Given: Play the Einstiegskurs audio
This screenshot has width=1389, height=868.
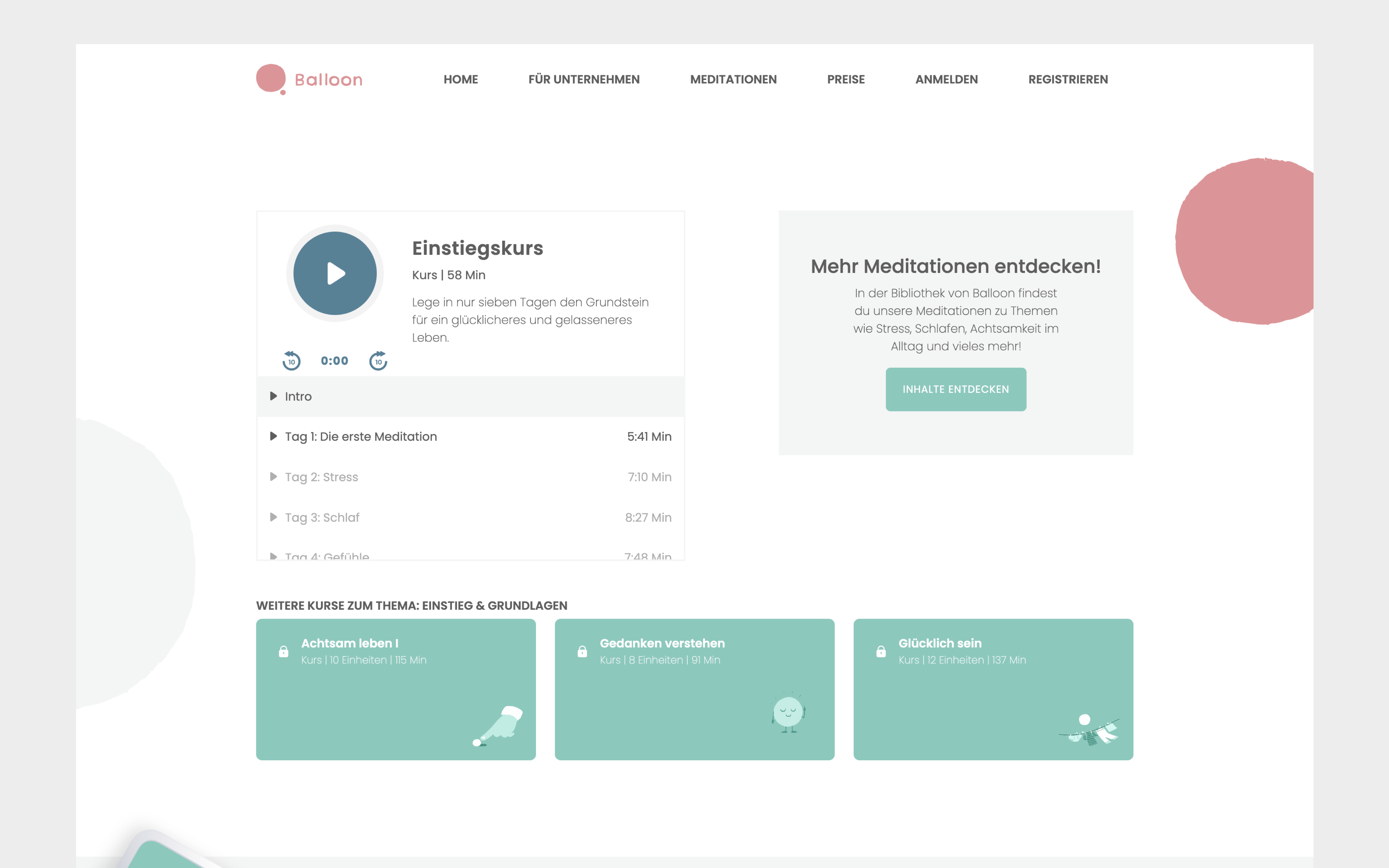Looking at the screenshot, I should click(335, 273).
